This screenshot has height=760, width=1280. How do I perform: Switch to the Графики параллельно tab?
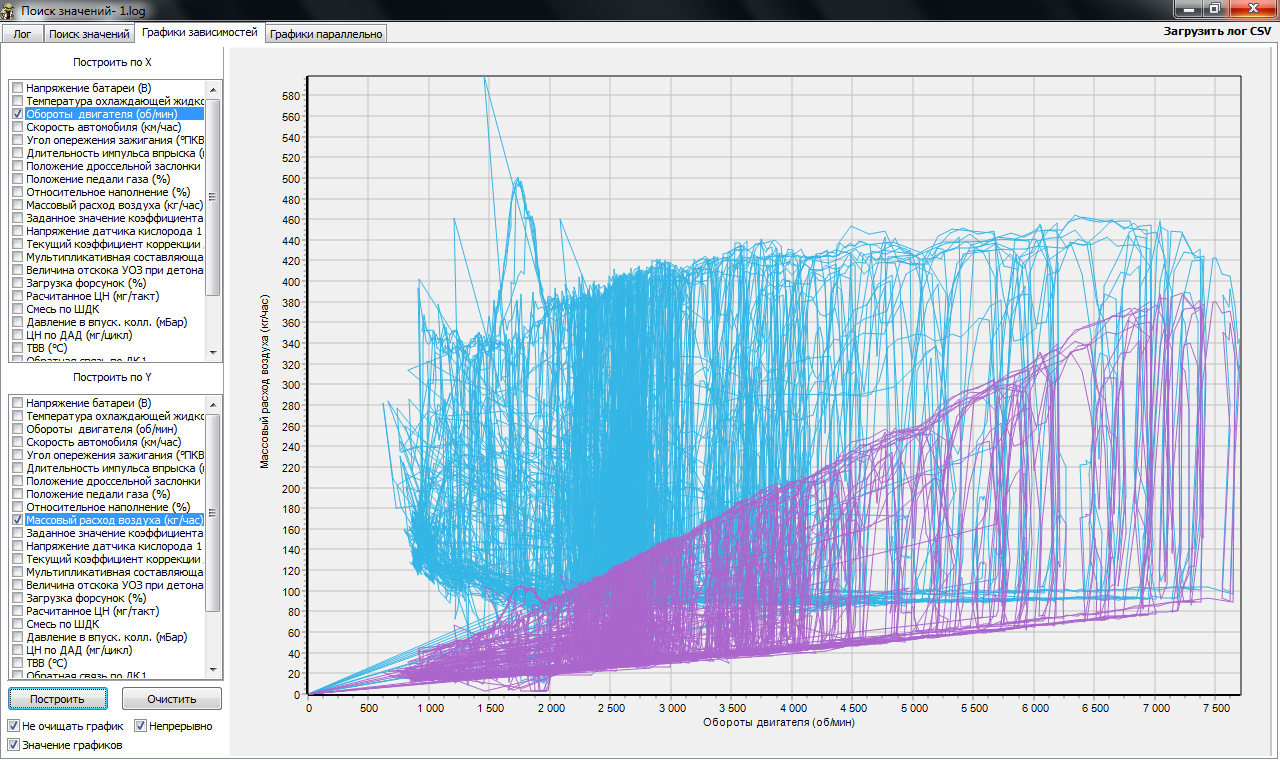pos(325,34)
